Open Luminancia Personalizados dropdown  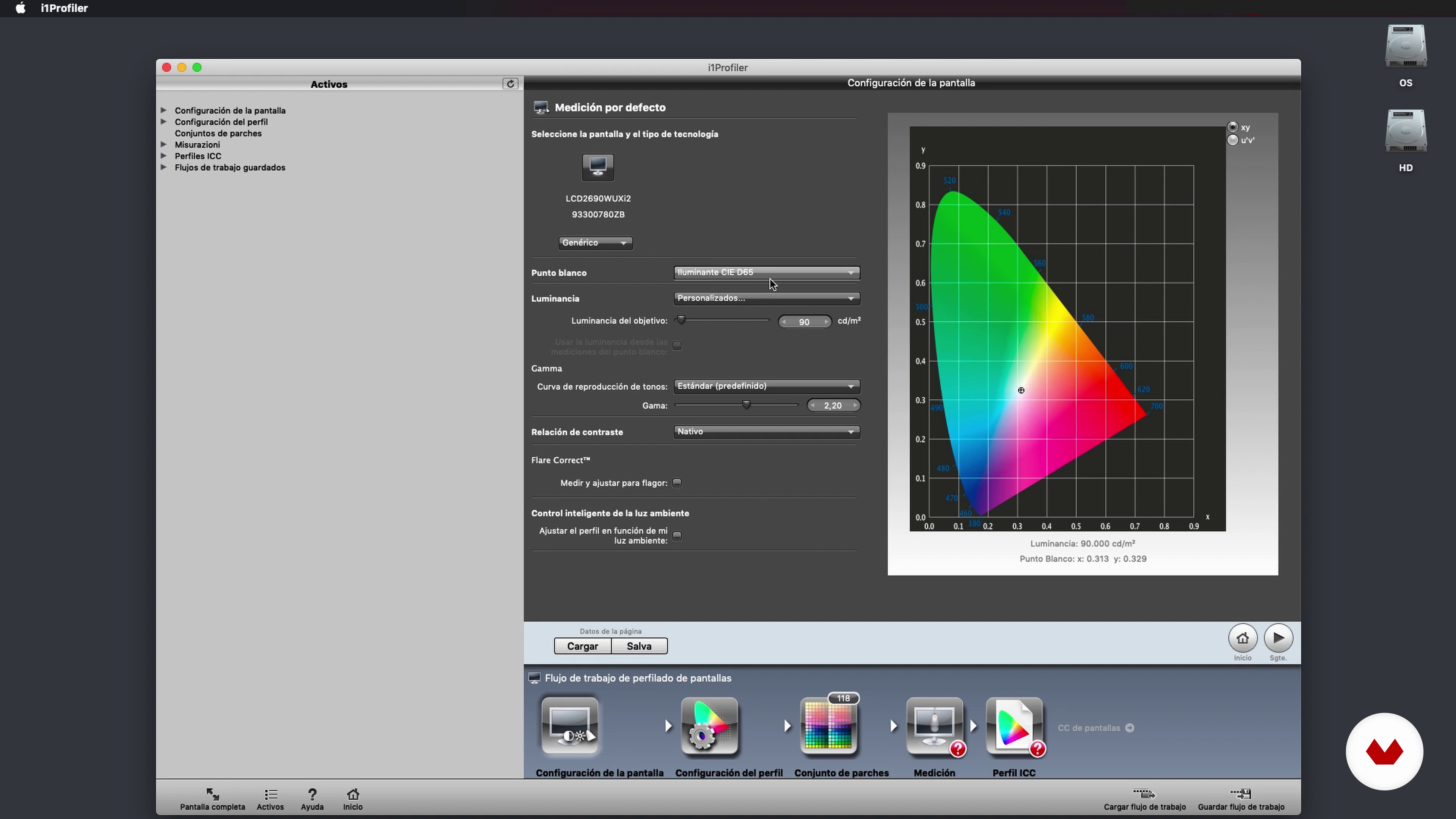[x=766, y=298]
